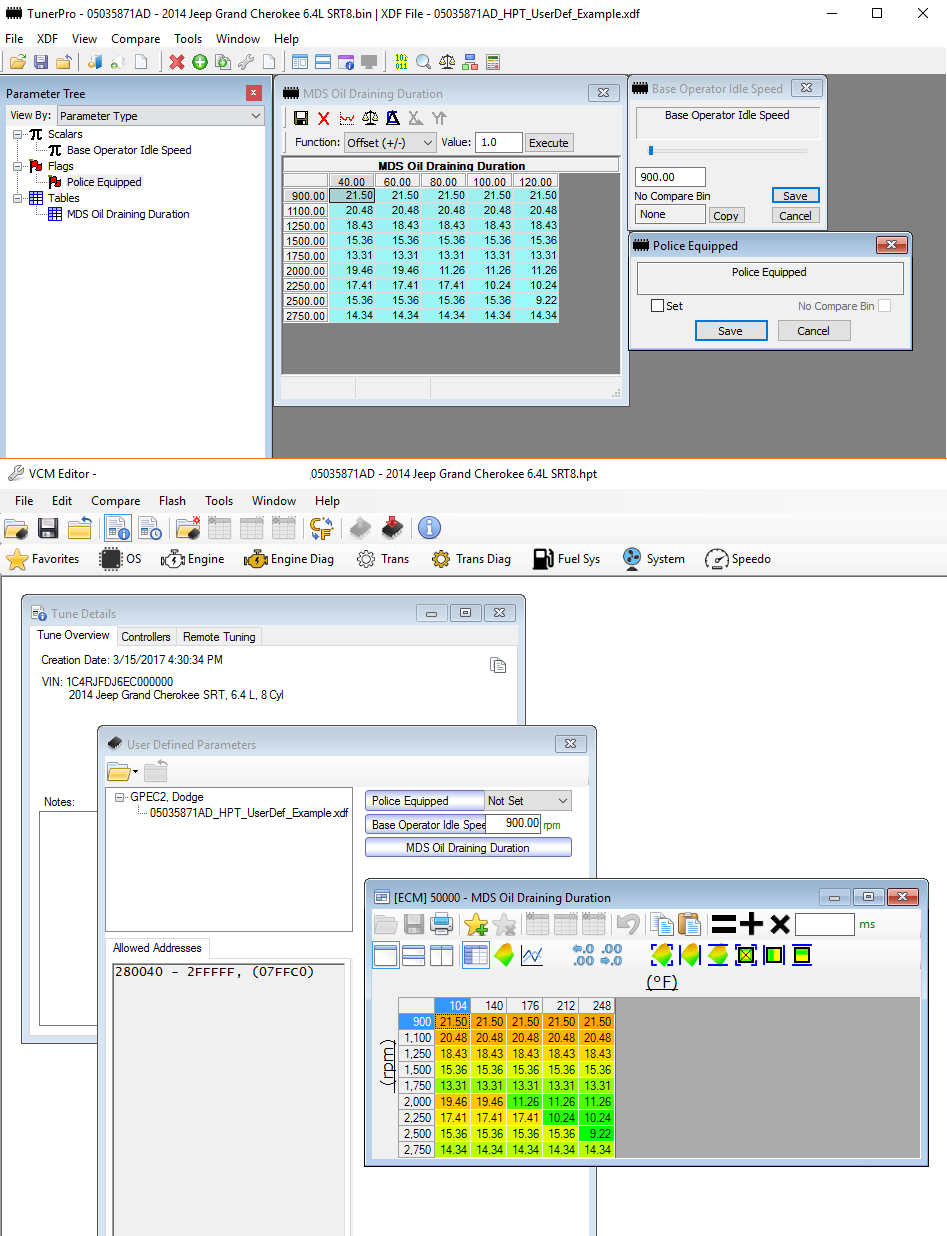Open the XDF menu in TunerPro

coord(47,39)
